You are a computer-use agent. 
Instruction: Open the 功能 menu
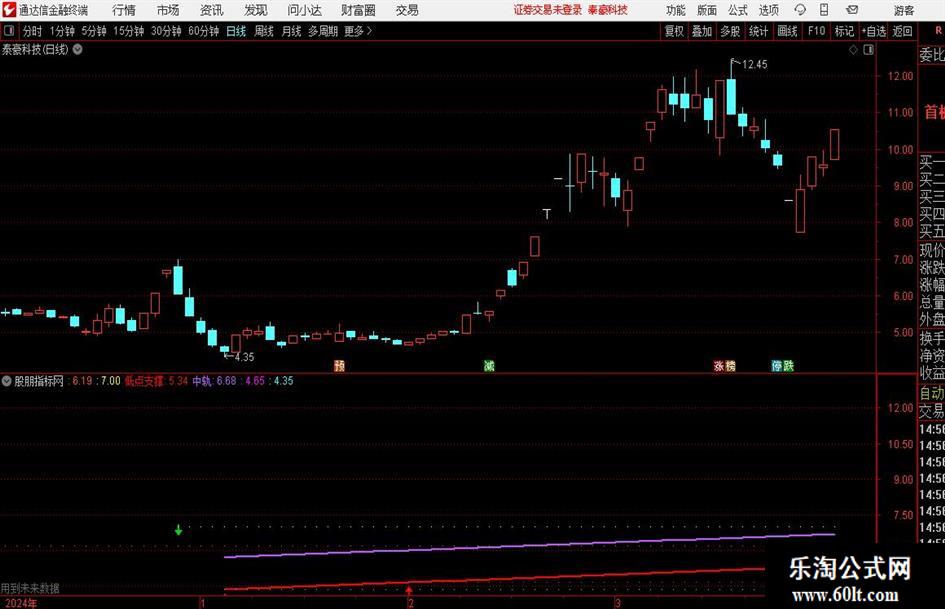[676, 10]
